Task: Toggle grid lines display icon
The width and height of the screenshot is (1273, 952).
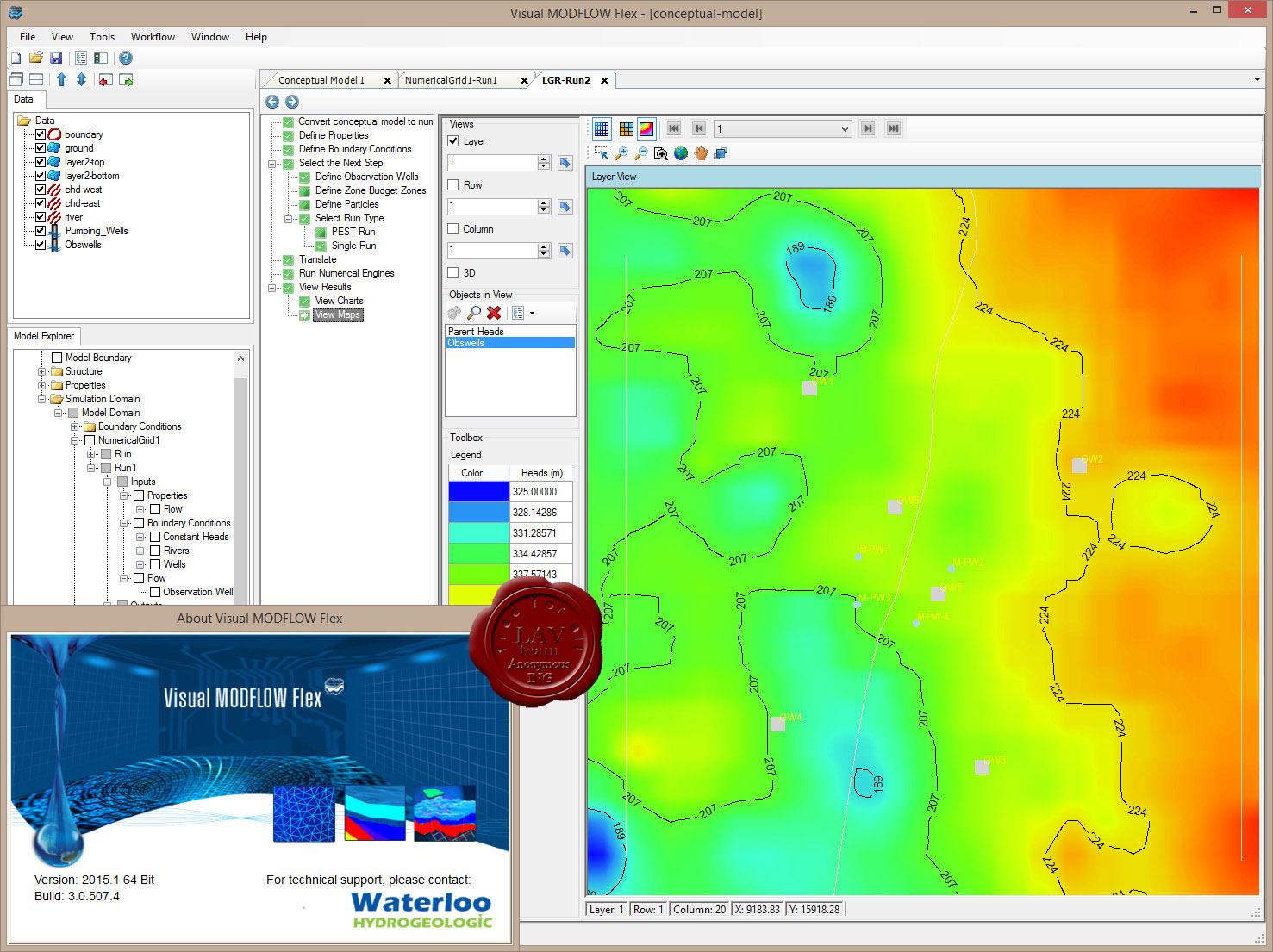Action: [602, 129]
